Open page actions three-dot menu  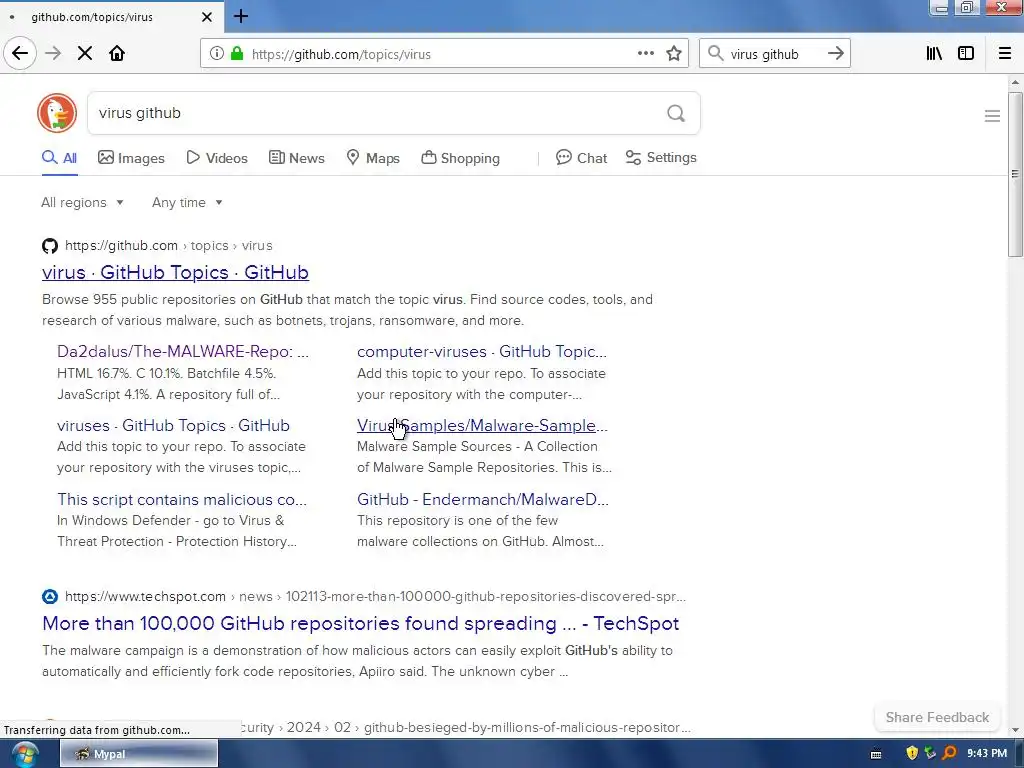pyautogui.click(x=646, y=54)
